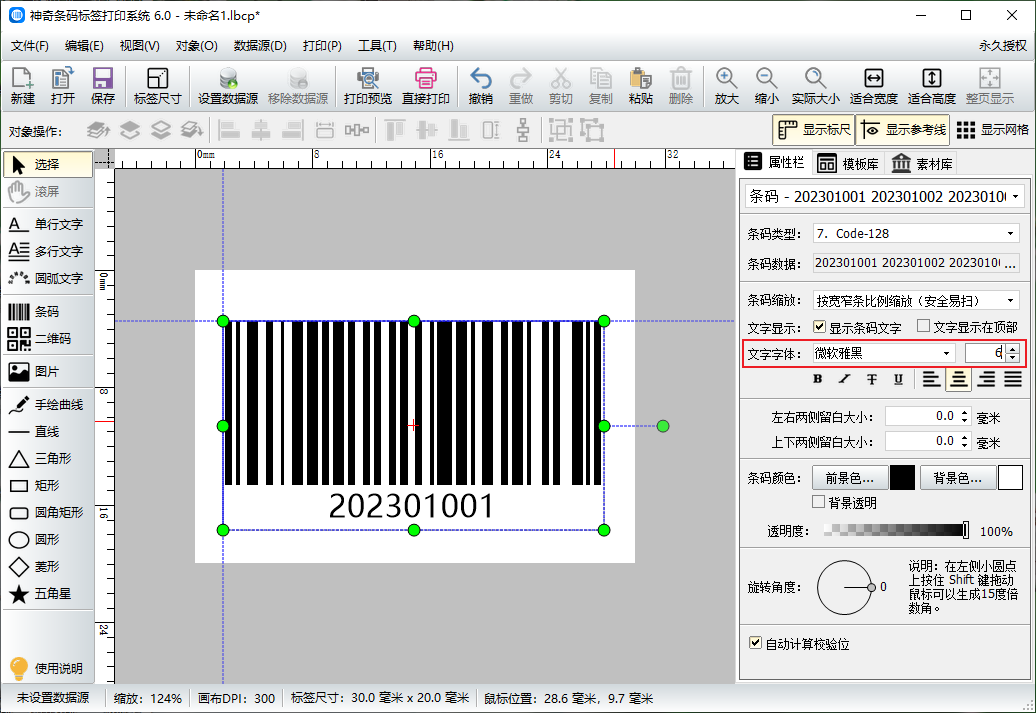Select the 圆角矩形 rounded rectangle tool

[x=47, y=513]
